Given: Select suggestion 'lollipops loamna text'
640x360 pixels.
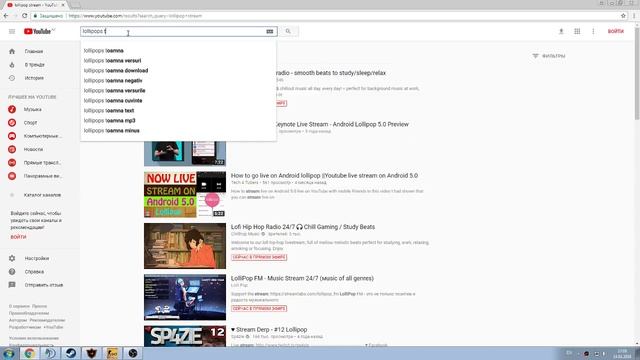Looking at the screenshot, I should click(x=178, y=111).
